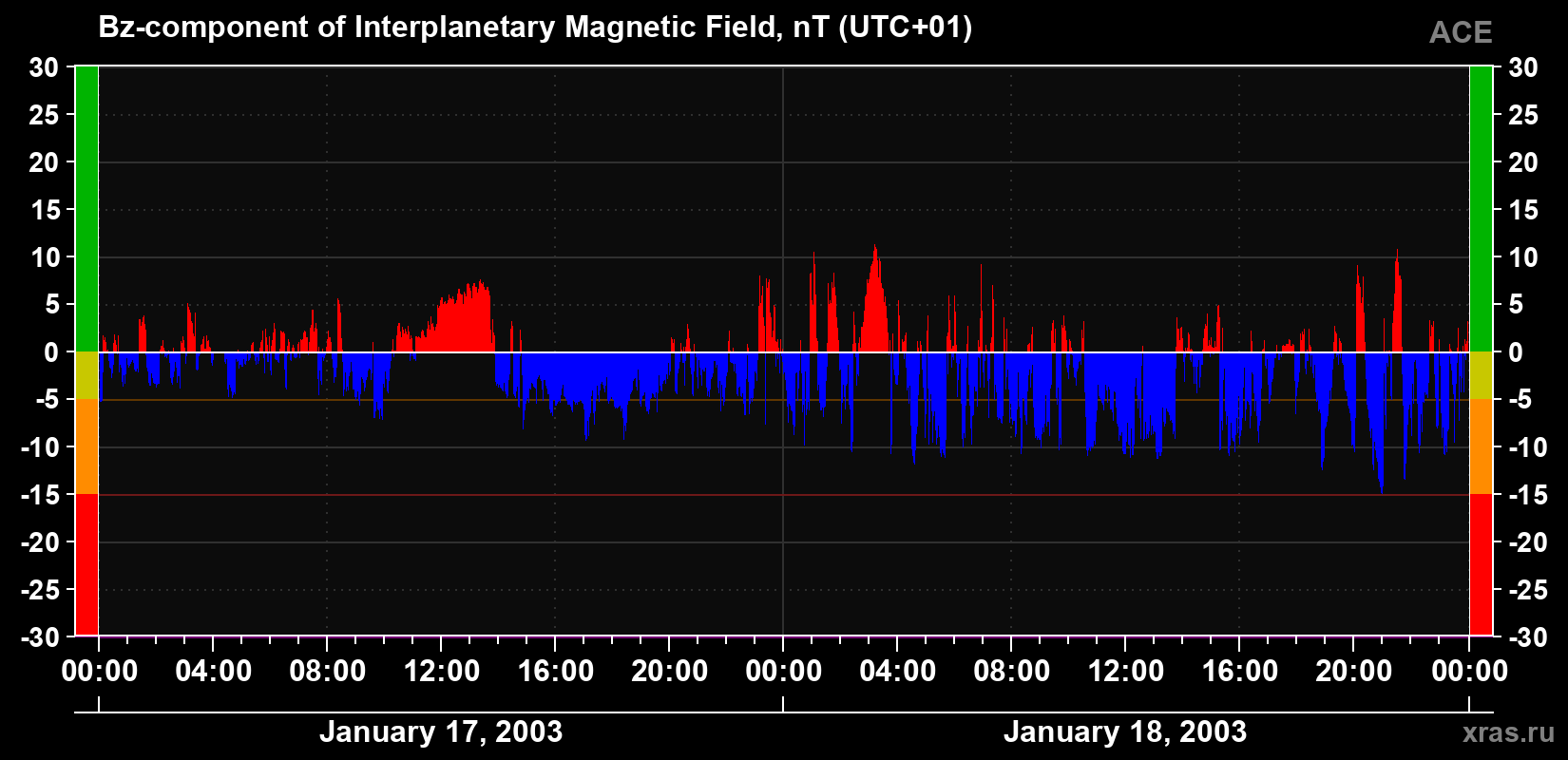Click the yellow band on the right scale
This screenshot has height=760, width=1568.
(1481, 375)
